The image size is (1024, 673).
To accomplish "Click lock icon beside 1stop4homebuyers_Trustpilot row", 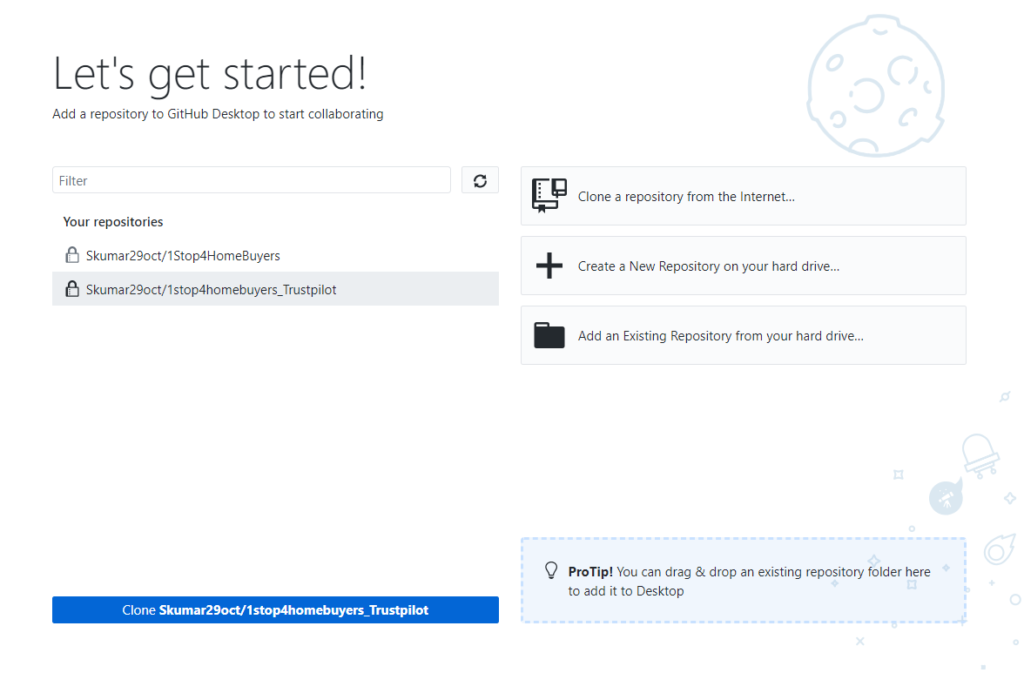I will [x=72, y=289].
